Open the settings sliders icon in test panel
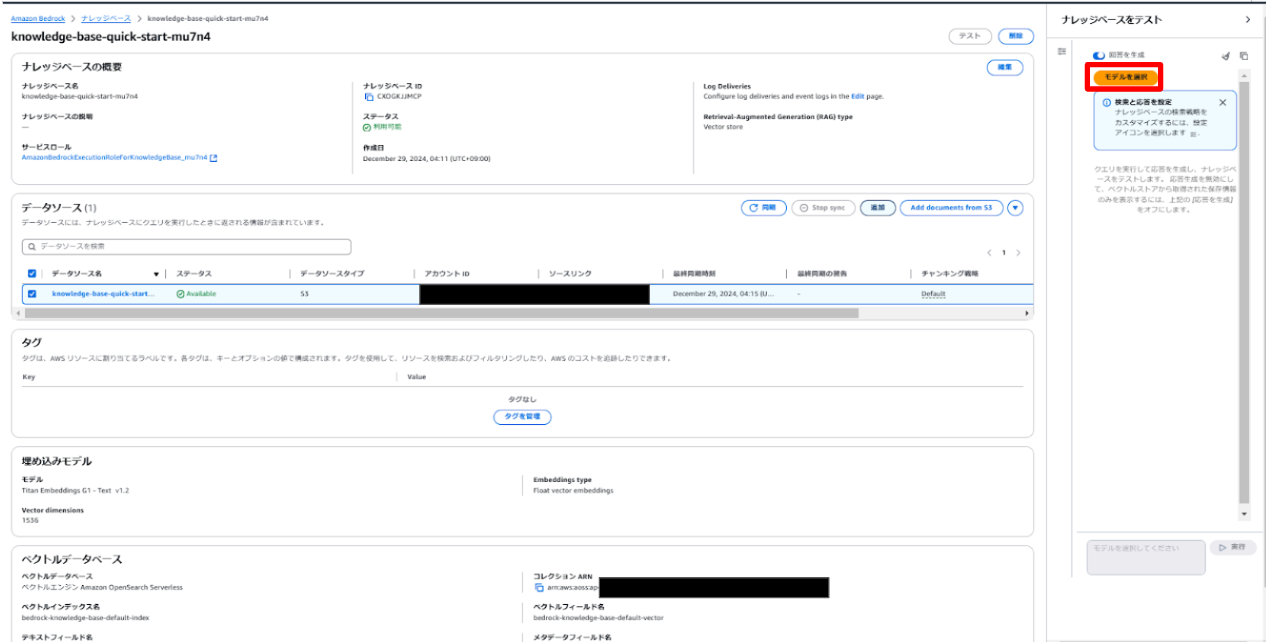Image resolution: width=1266 pixels, height=642 pixels. coord(1062,52)
